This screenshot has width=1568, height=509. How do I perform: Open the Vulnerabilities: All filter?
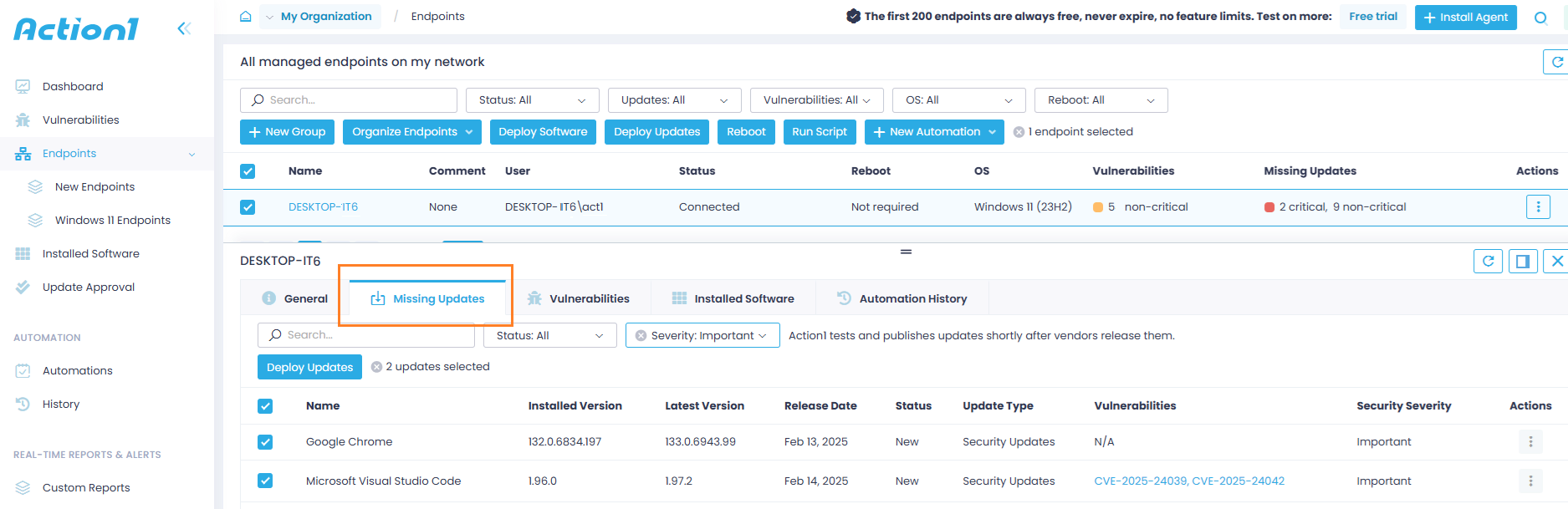point(817,100)
